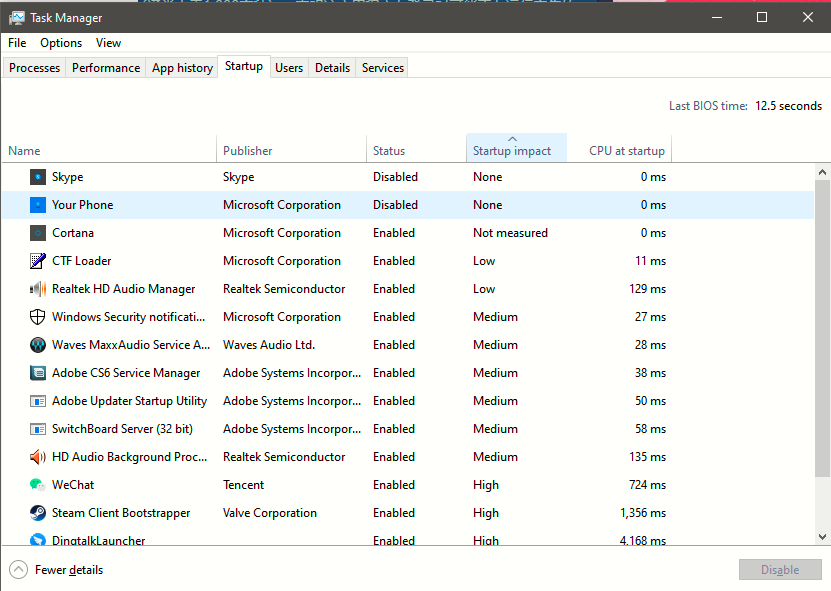Click the 129 ms CPU value
The height and width of the screenshot is (591, 831).
[x=648, y=289]
